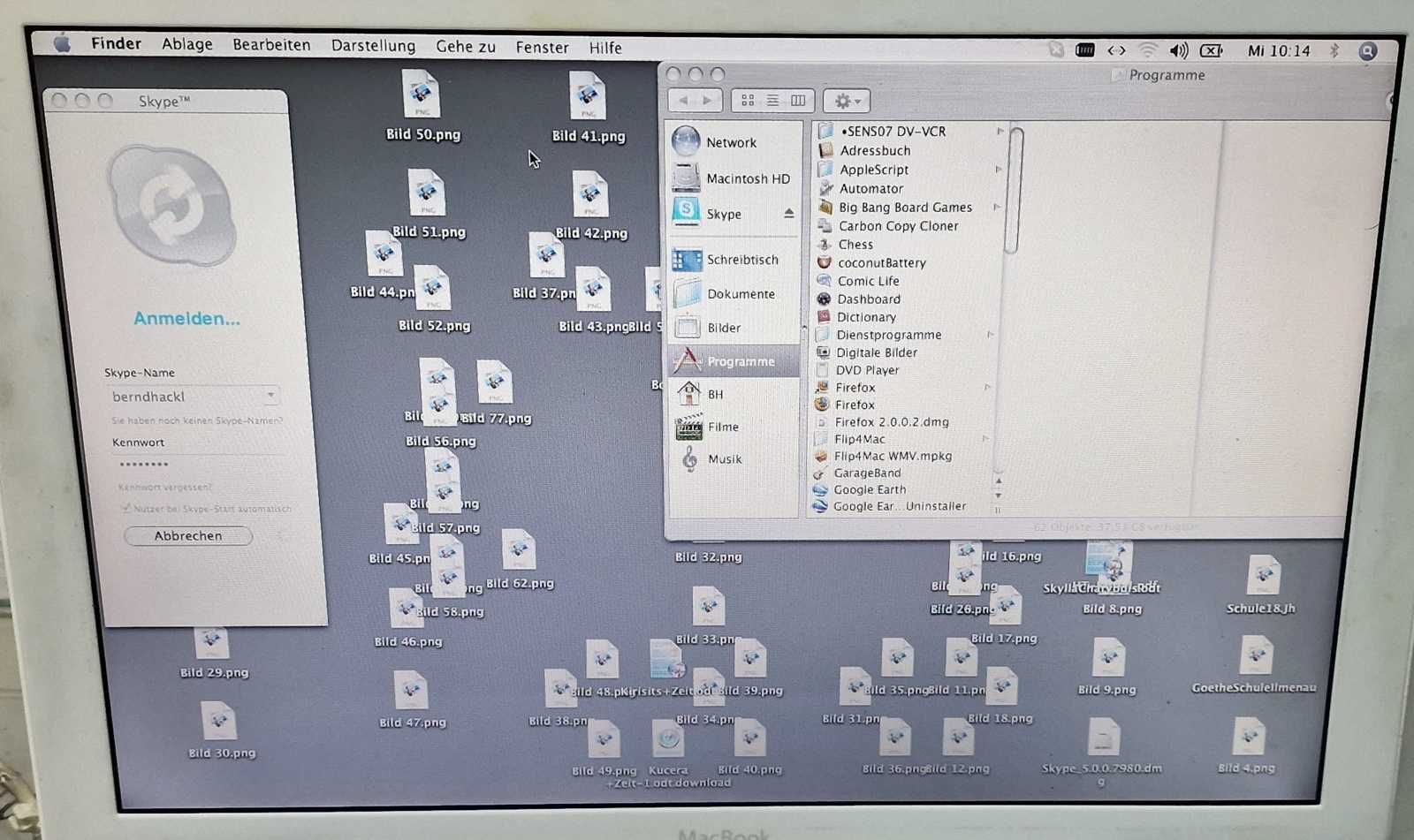This screenshot has height=840, width=1414.
Task: Click the volume icon in menu bar
Action: coord(1178,51)
